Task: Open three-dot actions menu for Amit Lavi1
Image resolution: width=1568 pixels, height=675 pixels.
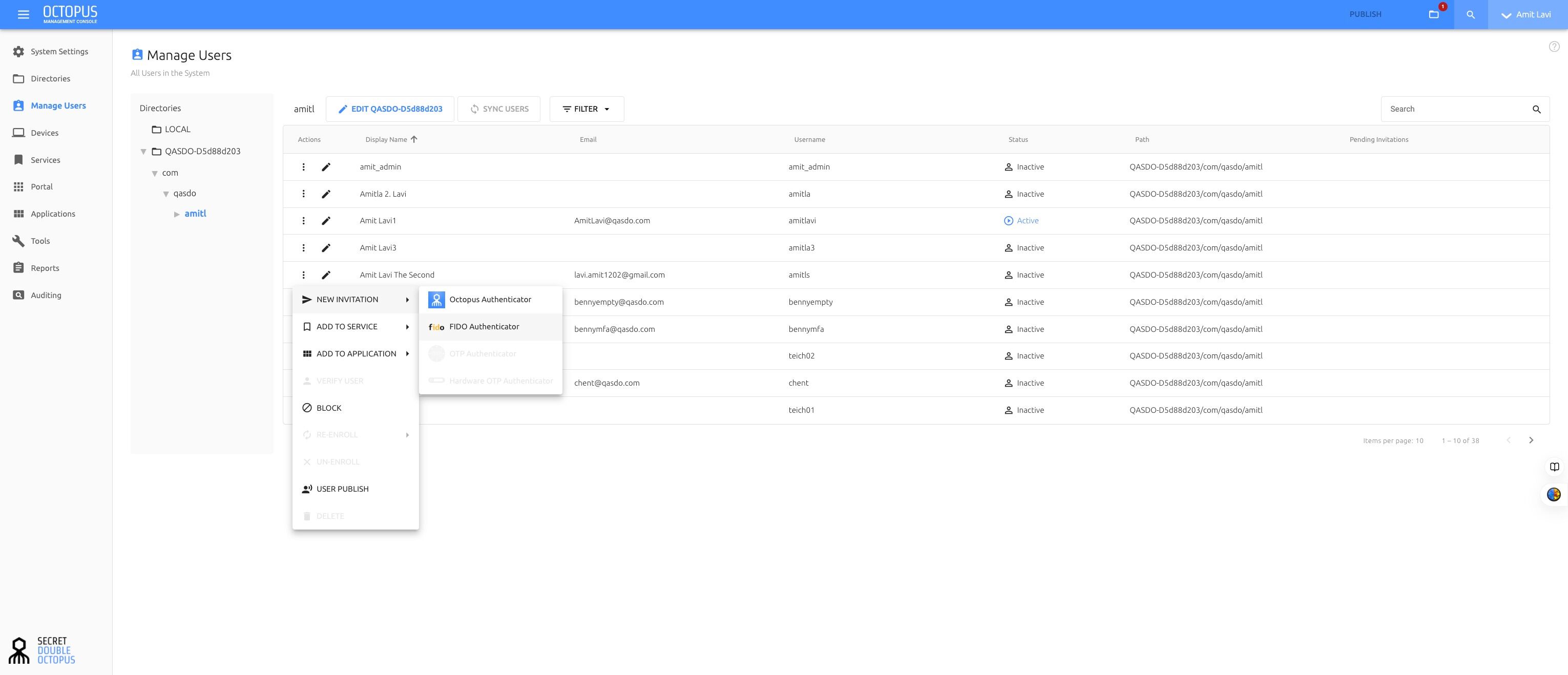Action: 304,221
